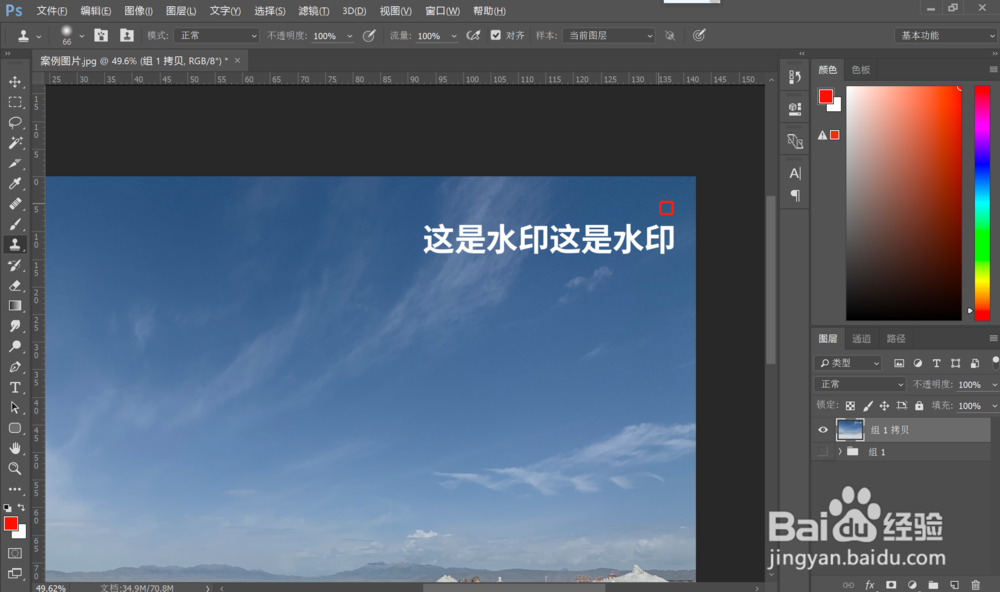The height and width of the screenshot is (592, 1000).
Task: Click the fx layer styles button
Action: [x=869, y=584]
